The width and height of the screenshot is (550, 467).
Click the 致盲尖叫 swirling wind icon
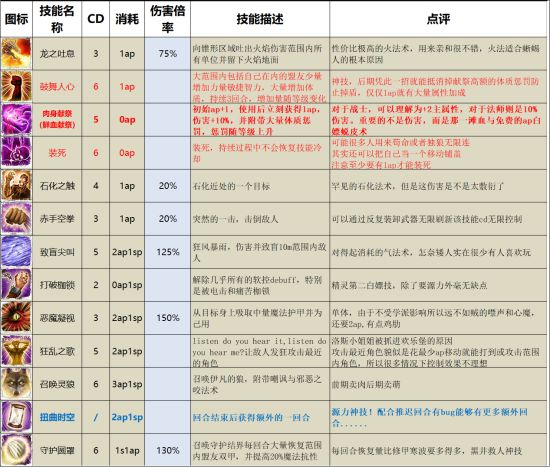tap(16, 252)
